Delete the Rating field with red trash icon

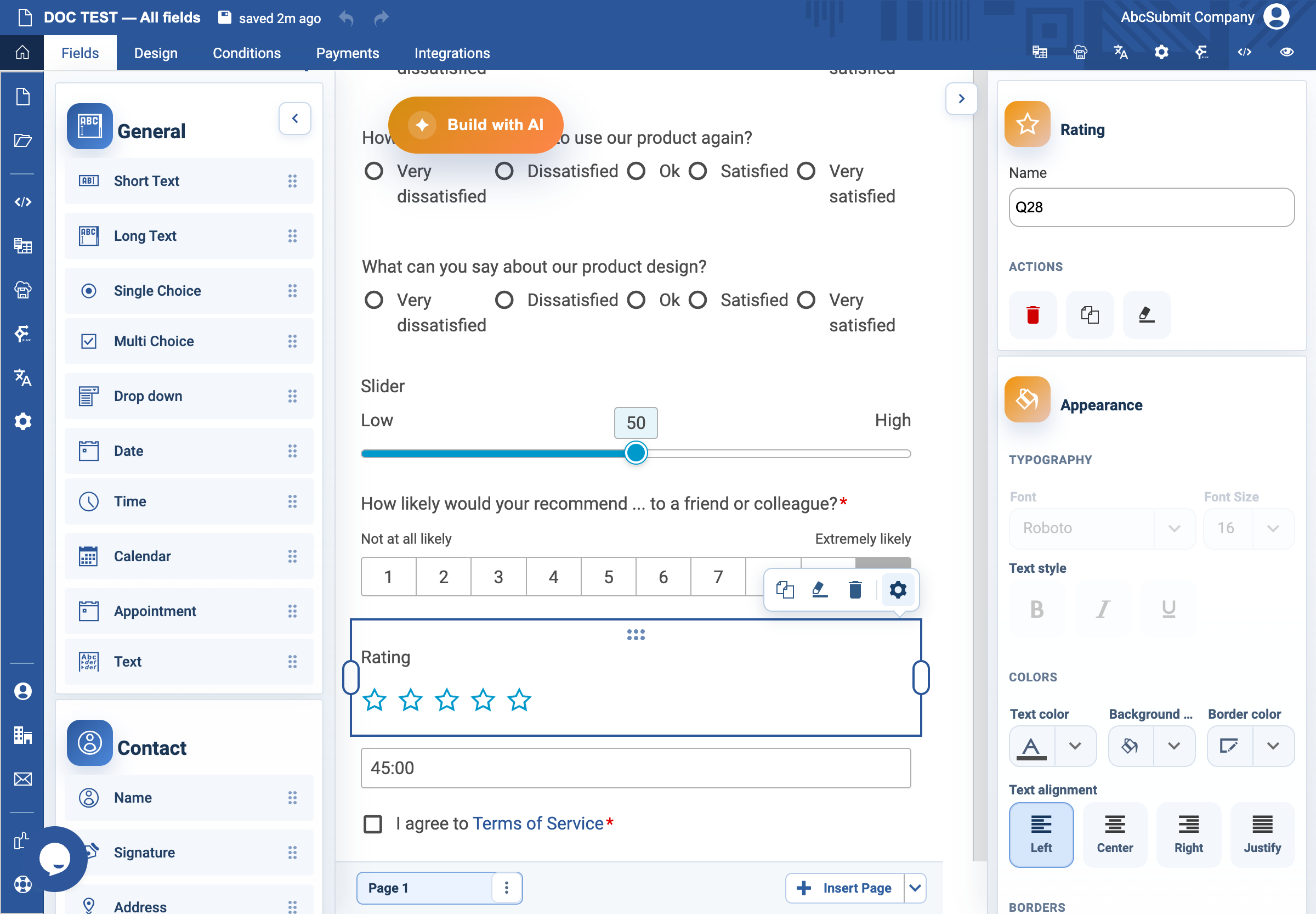point(1033,314)
